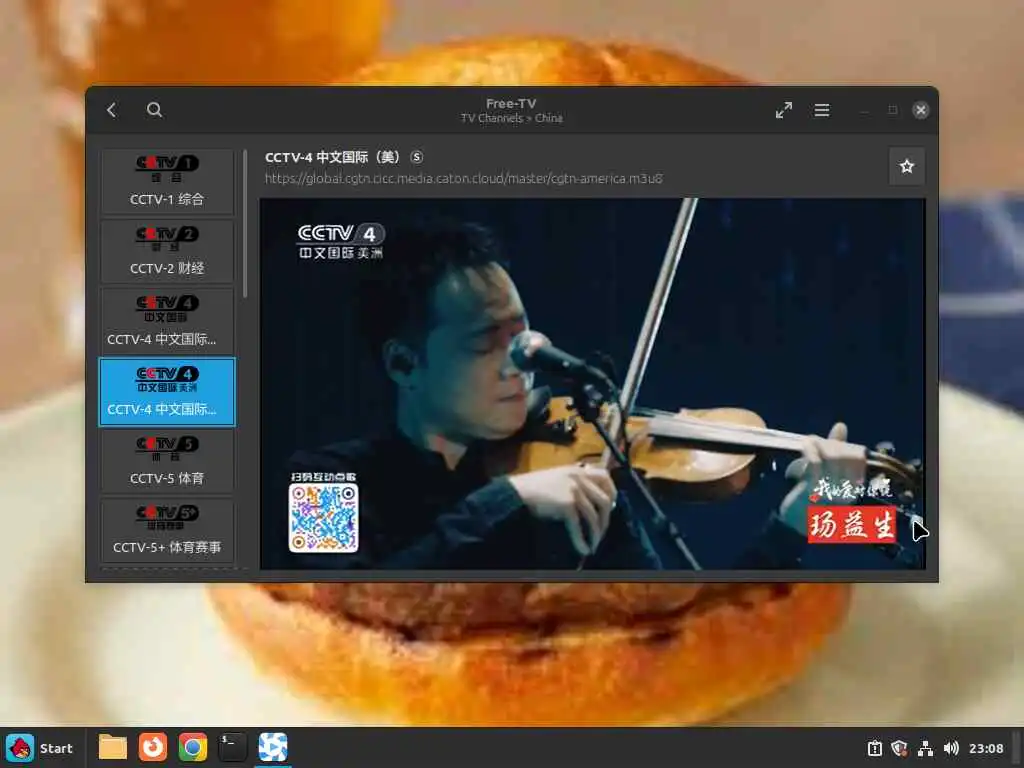The image size is (1024, 768).
Task: Enter fullscreen with the expand arrows icon
Action: point(784,110)
